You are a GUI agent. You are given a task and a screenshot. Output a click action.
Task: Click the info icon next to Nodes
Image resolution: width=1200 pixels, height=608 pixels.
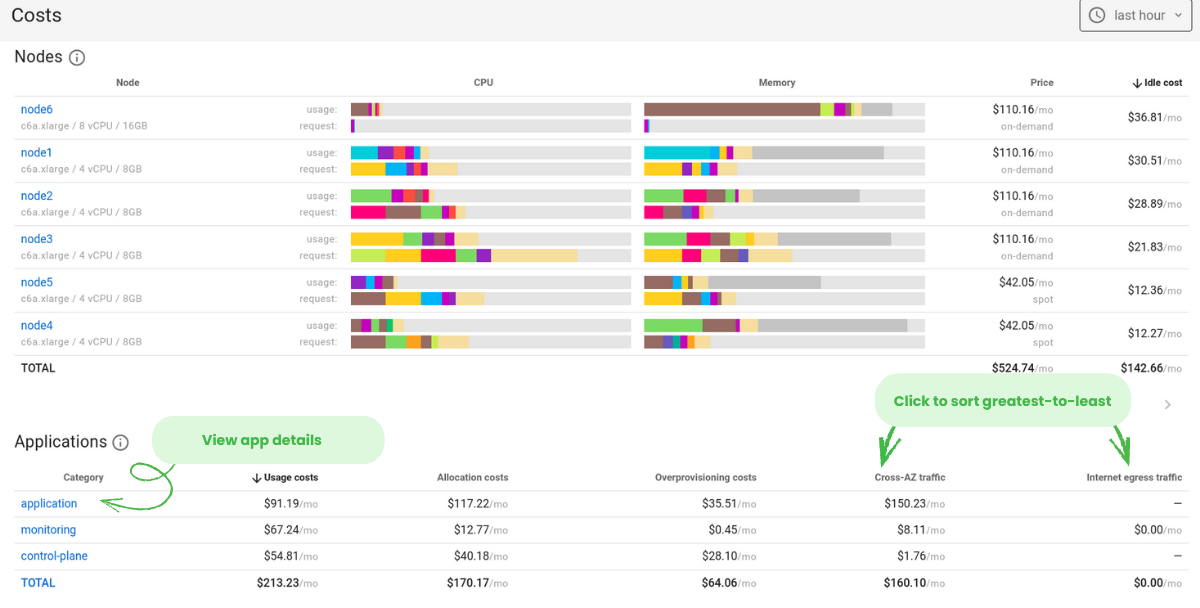point(77,58)
